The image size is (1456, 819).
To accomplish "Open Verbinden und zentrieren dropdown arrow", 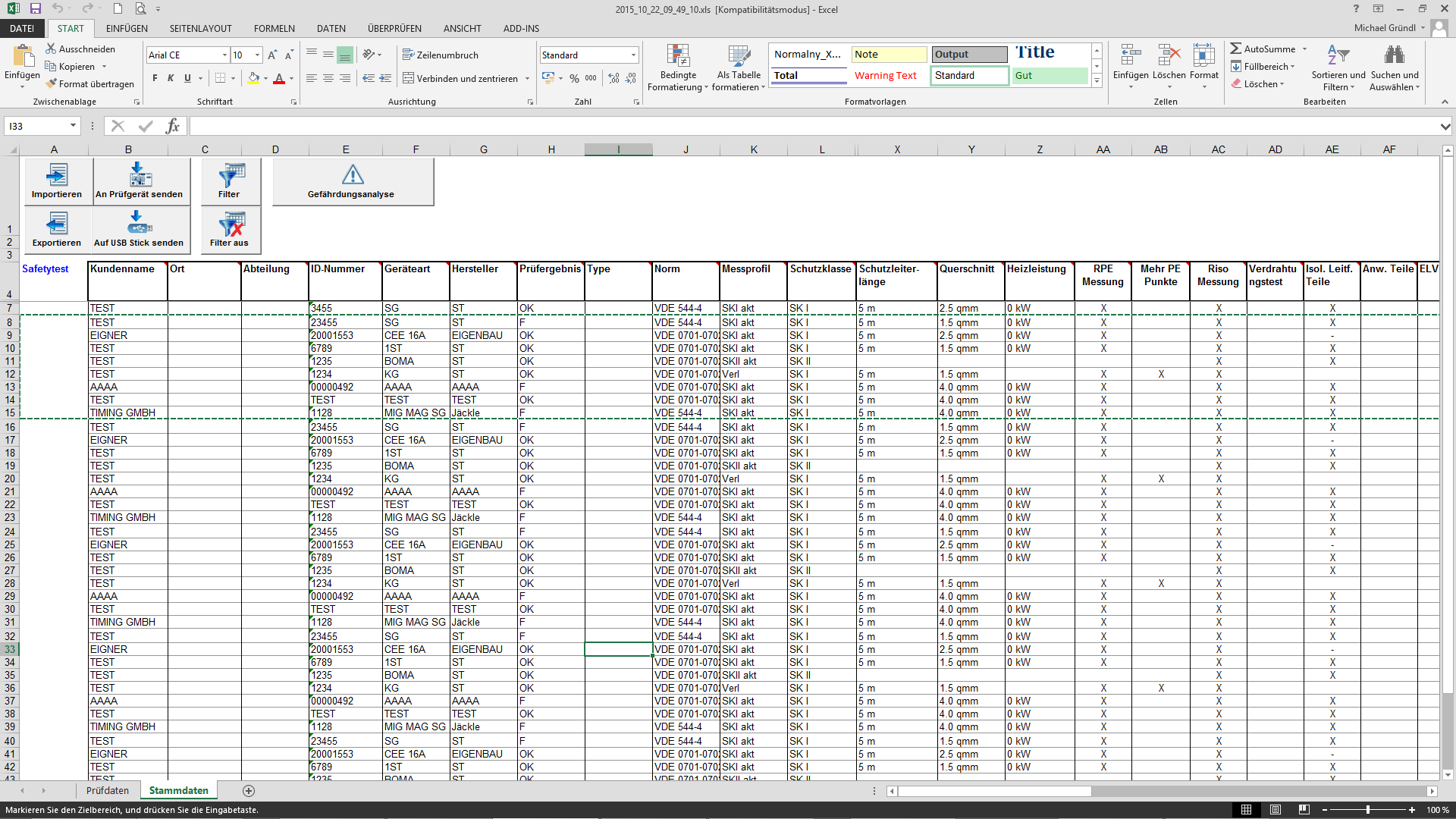I will coord(527,78).
